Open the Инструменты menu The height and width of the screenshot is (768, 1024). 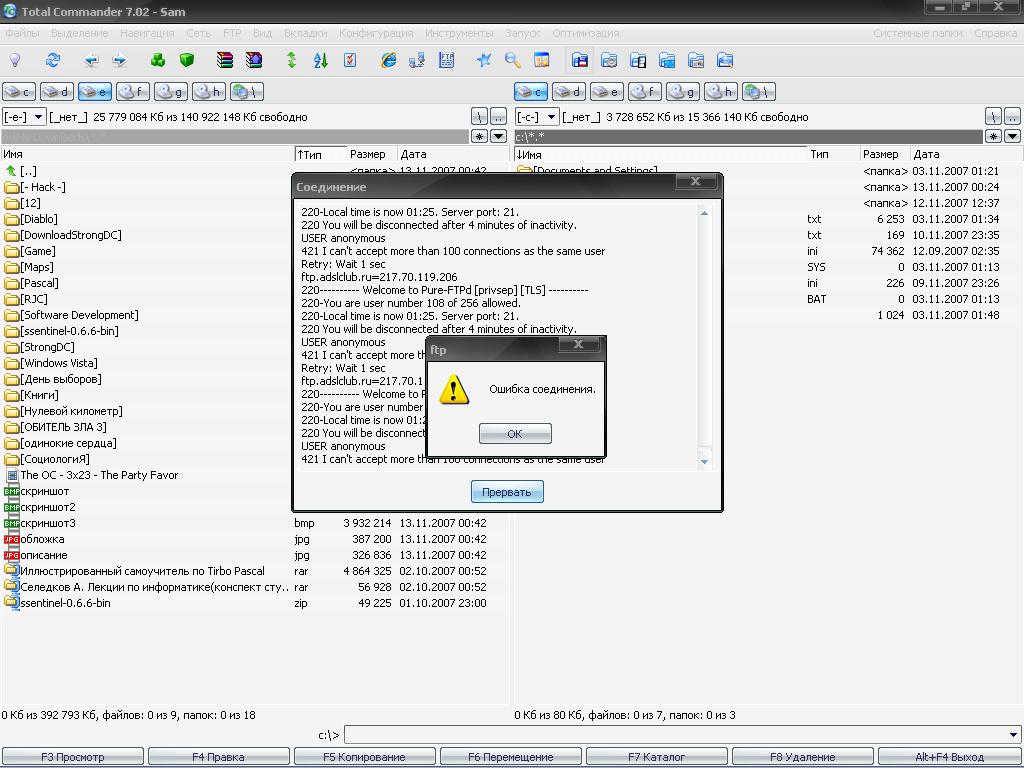[x=459, y=33]
